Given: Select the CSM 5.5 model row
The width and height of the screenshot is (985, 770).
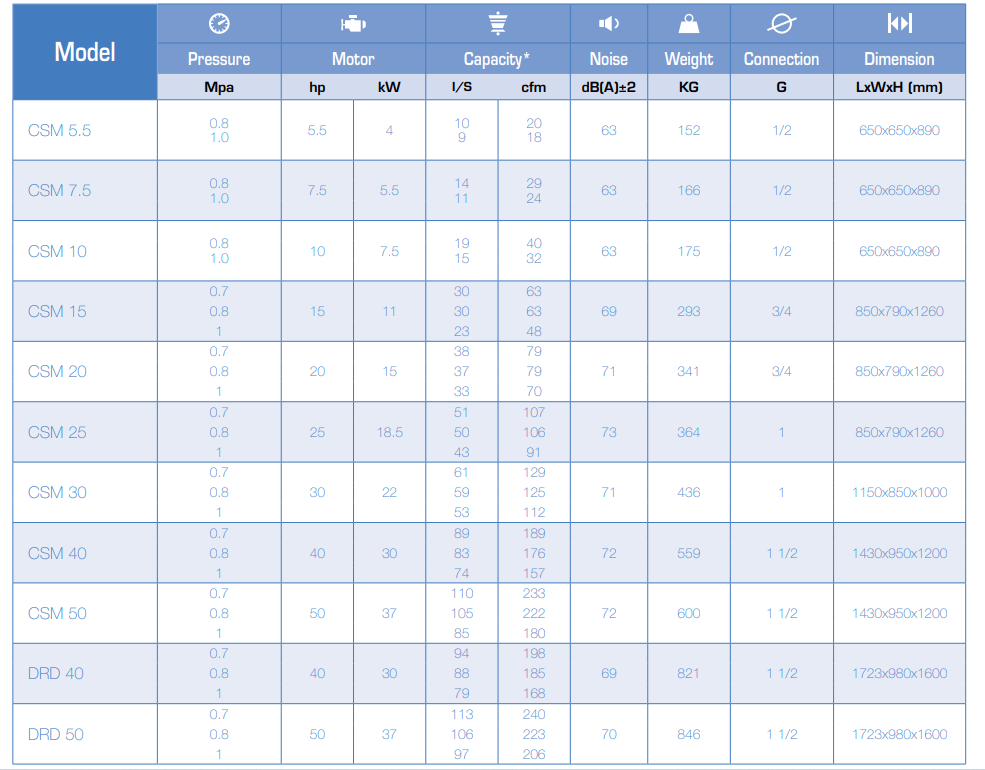Looking at the screenshot, I should coord(489,130).
